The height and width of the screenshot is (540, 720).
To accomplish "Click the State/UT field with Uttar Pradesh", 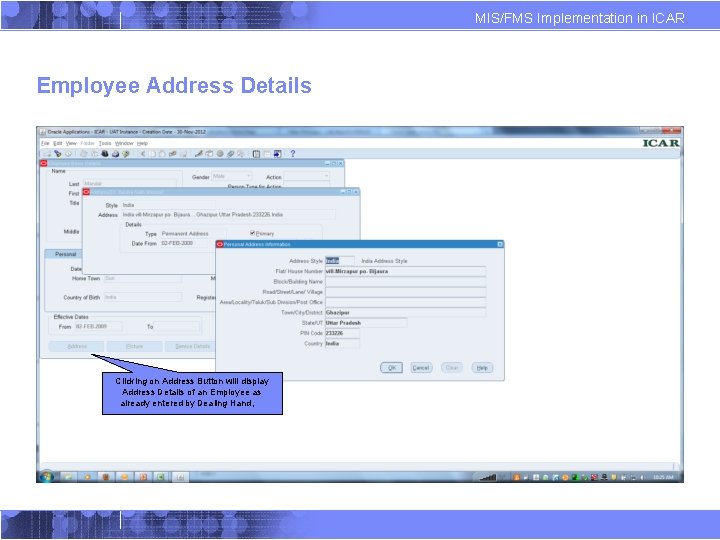I will pos(366,323).
